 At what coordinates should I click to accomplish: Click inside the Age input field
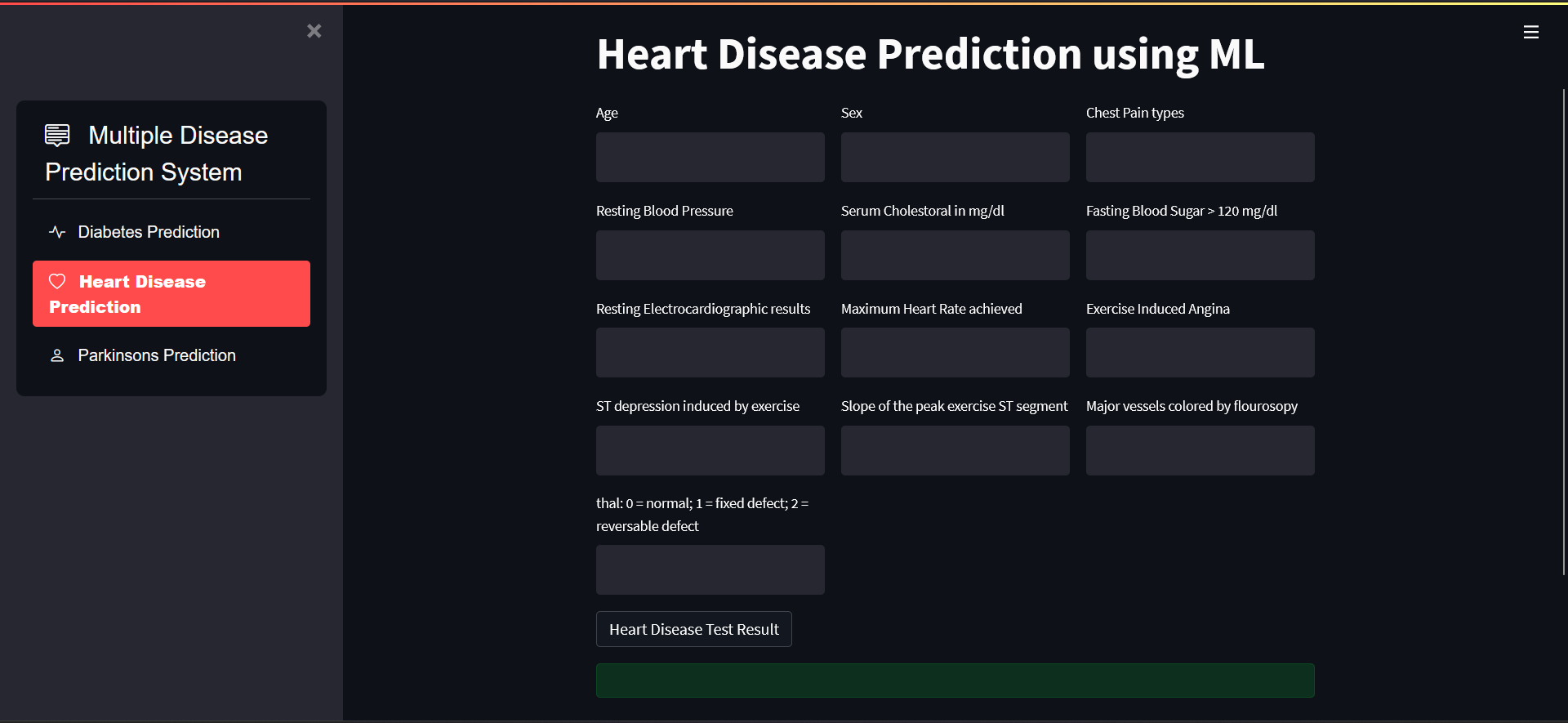tap(710, 157)
